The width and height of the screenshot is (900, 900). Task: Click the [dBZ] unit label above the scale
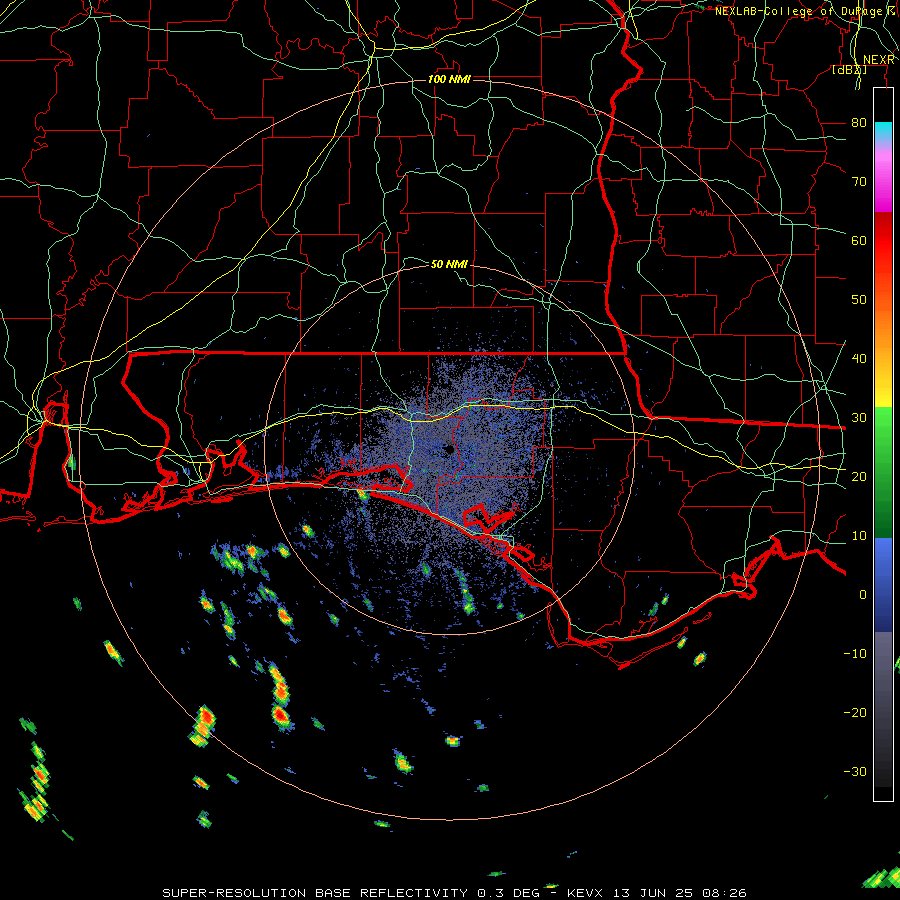point(849,69)
